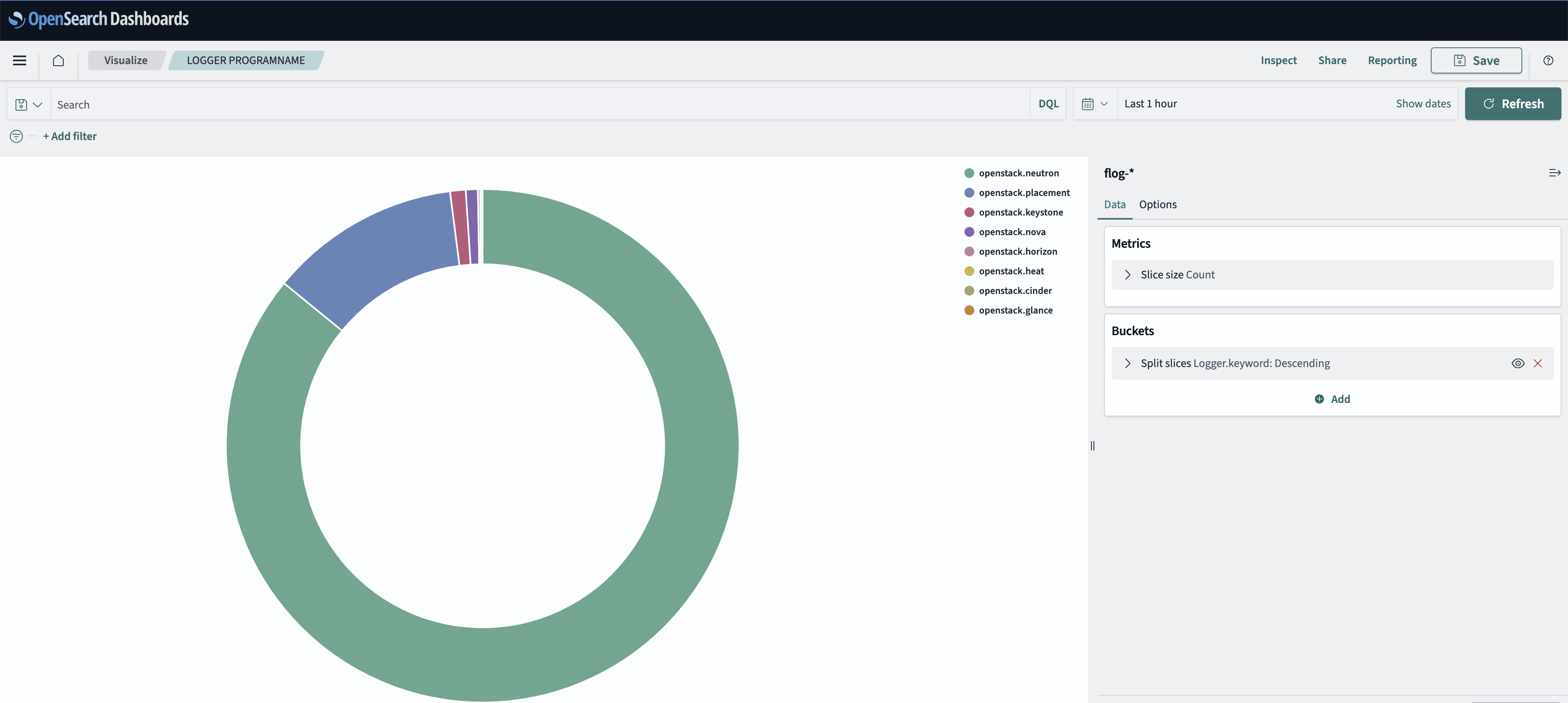Remove Split slices bucket with X
Screen dimensions: 1568x703
(x=1537, y=363)
